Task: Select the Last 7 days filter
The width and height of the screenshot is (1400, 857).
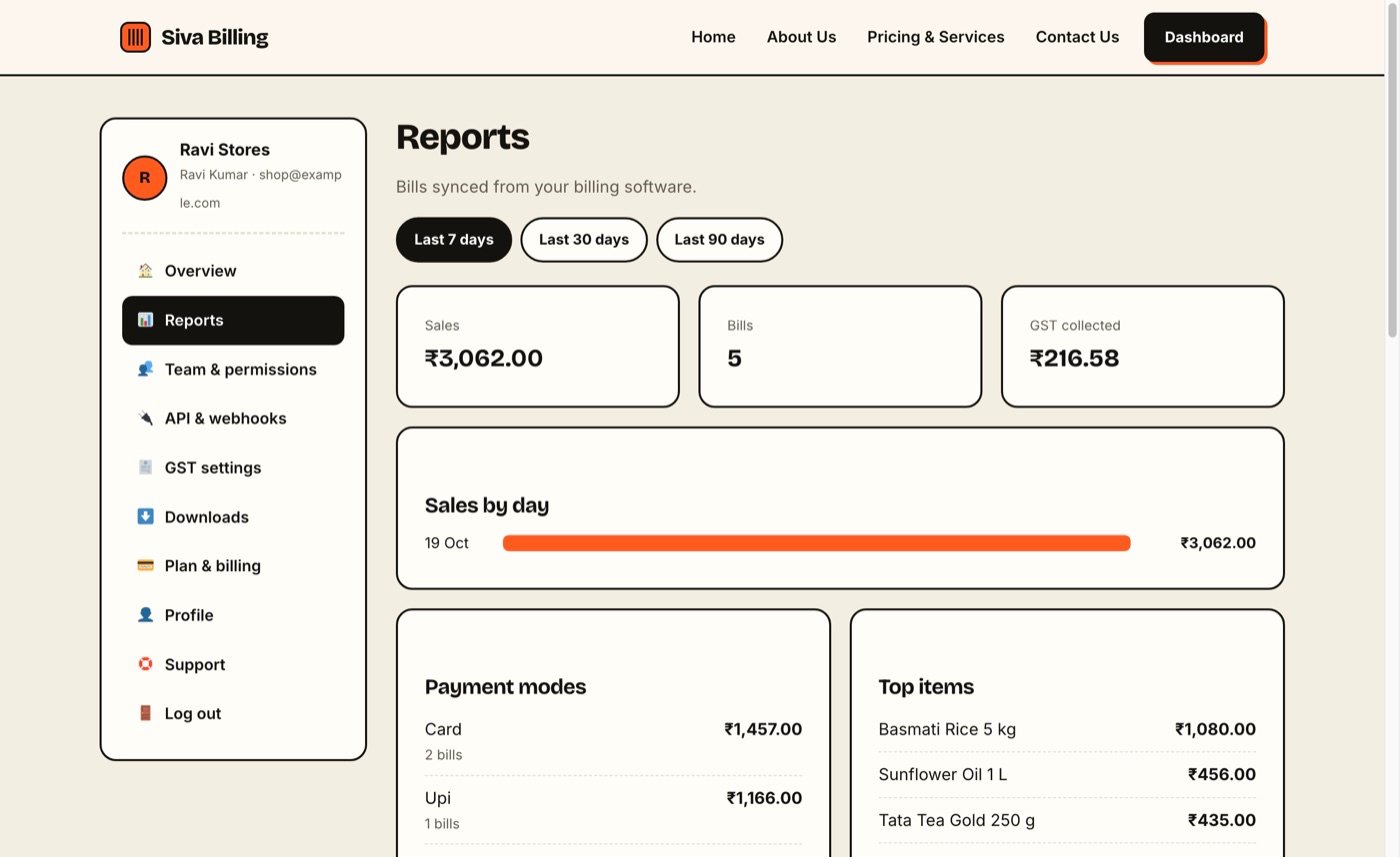Action: (454, 240)
